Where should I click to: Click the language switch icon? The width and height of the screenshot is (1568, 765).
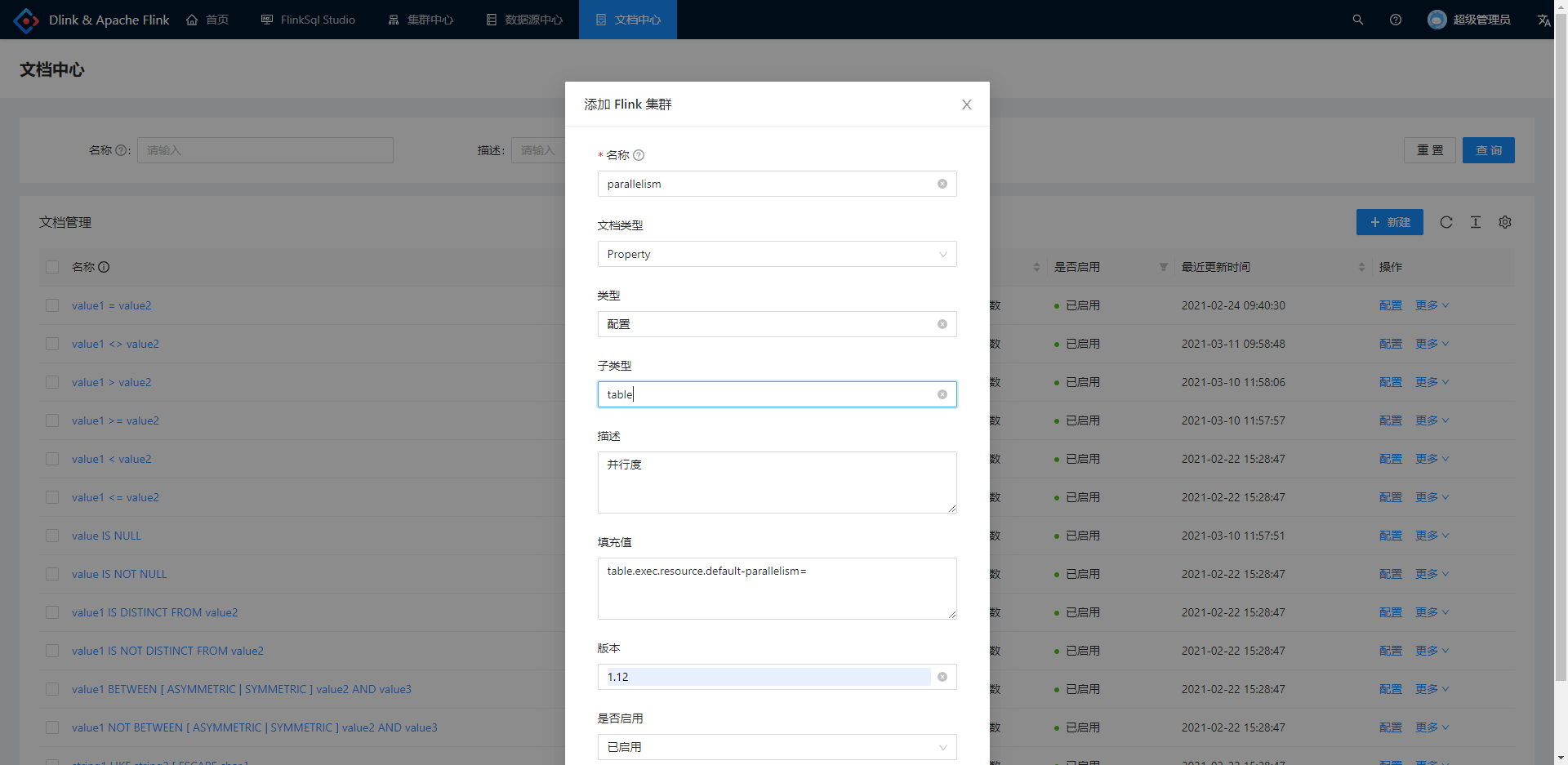1543,20
